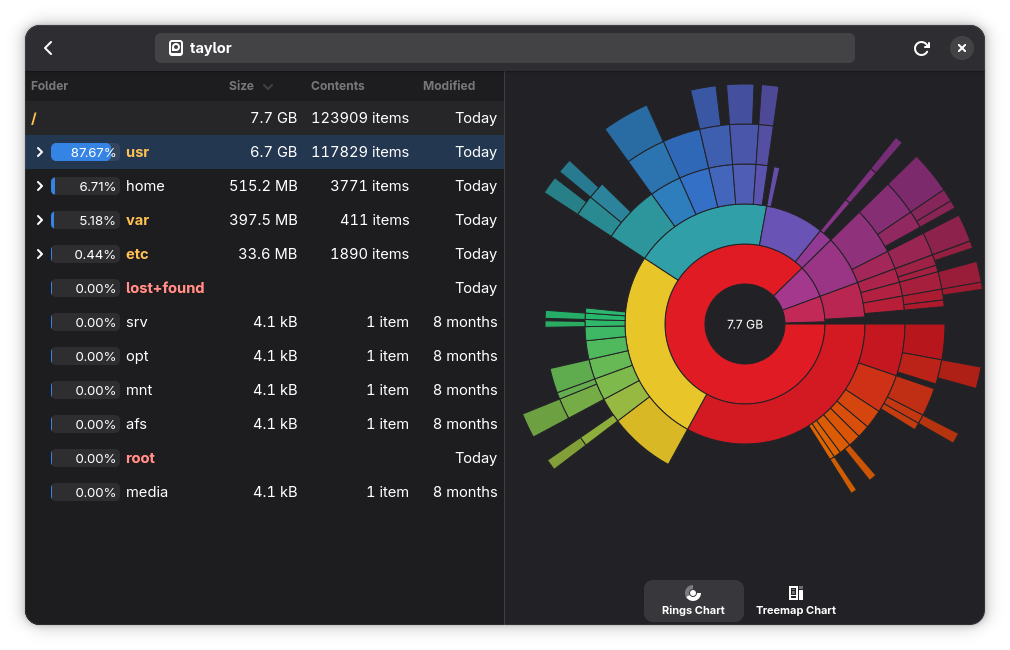Click the 3771 items count
This screenshot has width=1010, height=650.
(370, 186)
